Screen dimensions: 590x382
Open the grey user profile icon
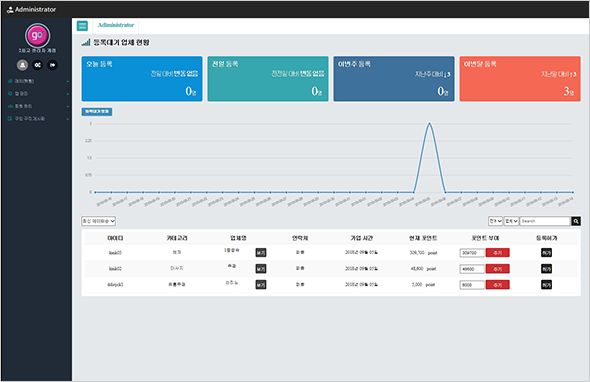pyautogui.click(x=23, y=65)
